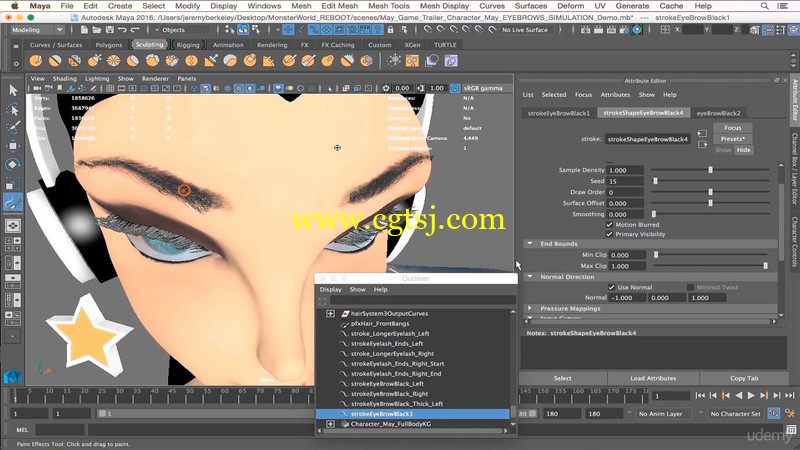This screenshot has width=800, height=450.
Task: Select pfxHair_FrontBangs in Outliner
Action: 380,323
